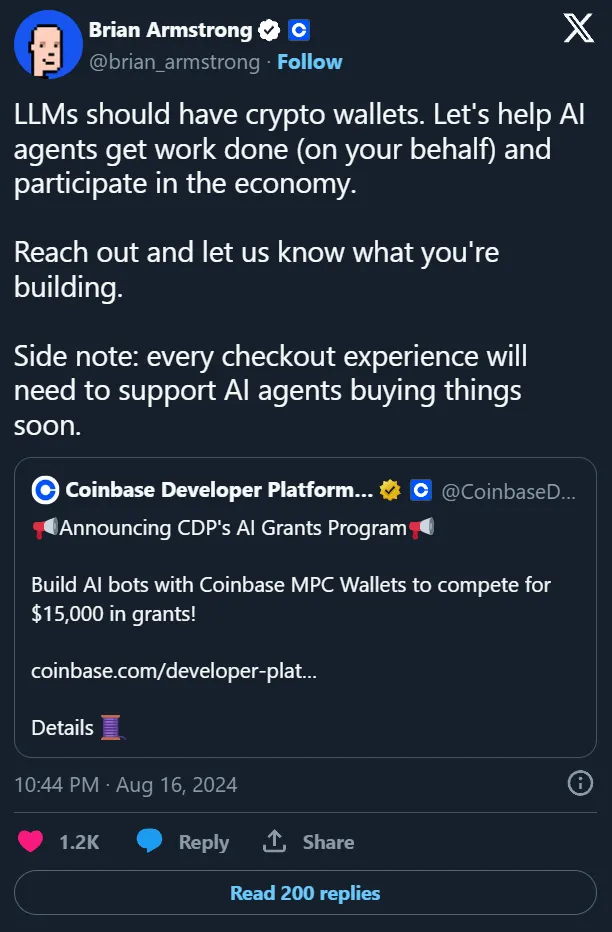
Task: Click the Coinbase affiliation badge by Brian's name
Action: pyautogui.click(x=298, y=31)
